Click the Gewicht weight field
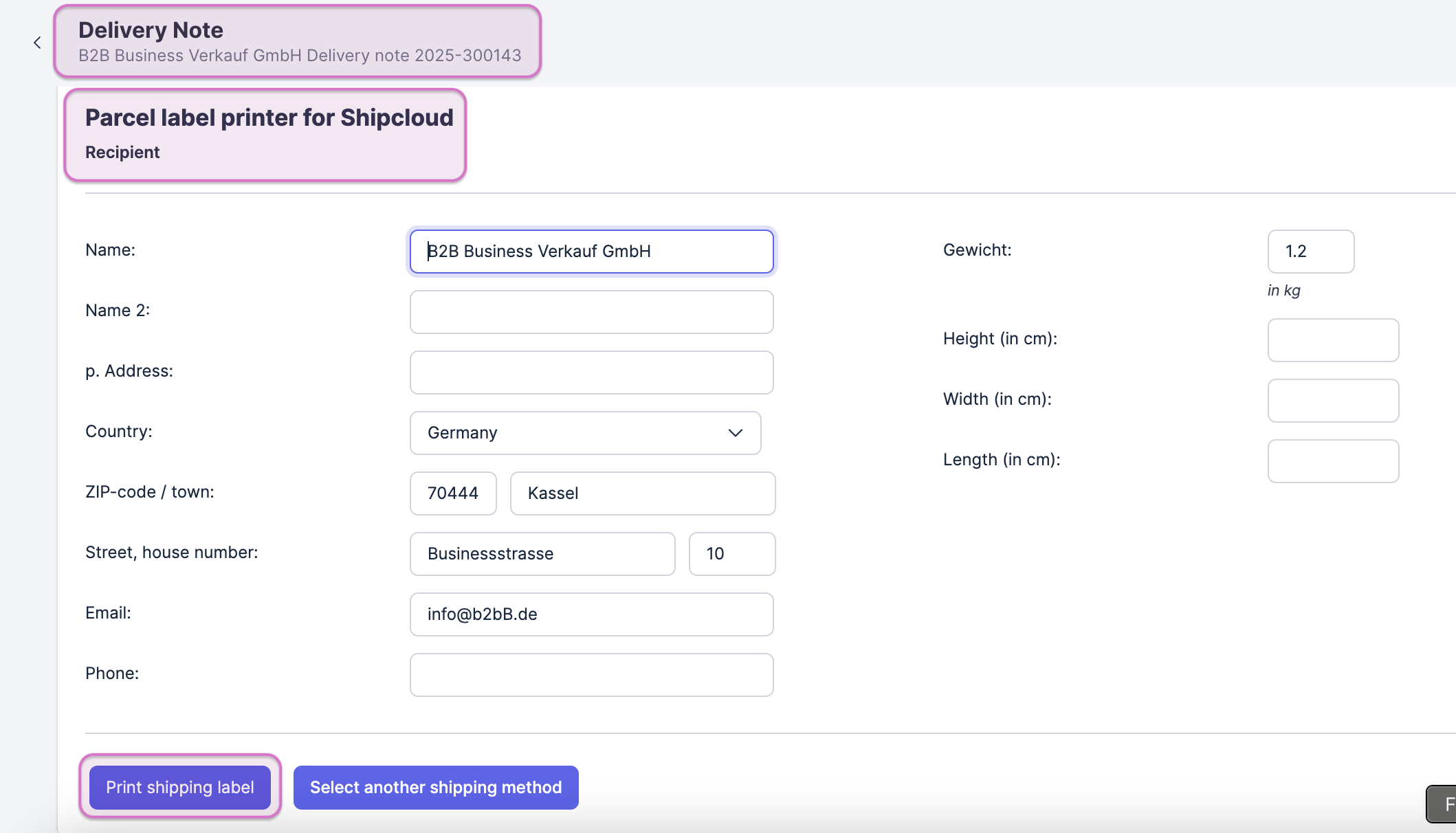Image resolution: width=1456 pixels, height=833 pixels. pos(1310,252)
